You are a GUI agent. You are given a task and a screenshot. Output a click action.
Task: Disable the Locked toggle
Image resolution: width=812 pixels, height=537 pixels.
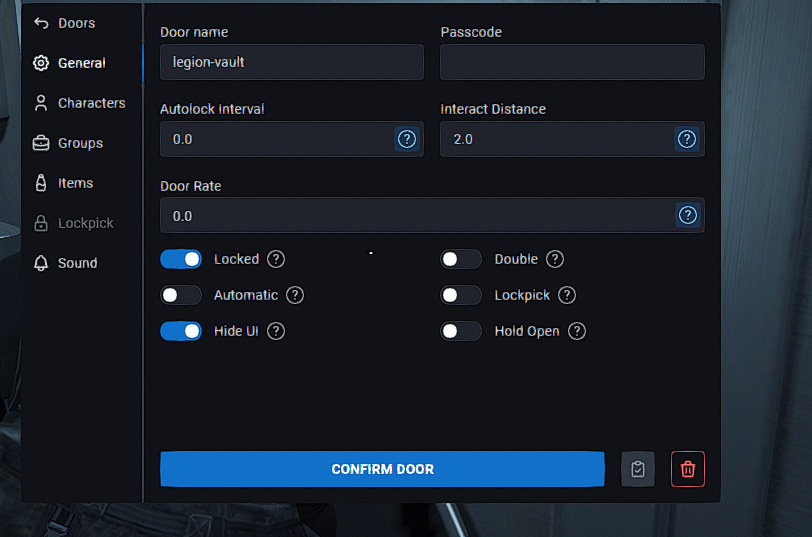(181, 259)
